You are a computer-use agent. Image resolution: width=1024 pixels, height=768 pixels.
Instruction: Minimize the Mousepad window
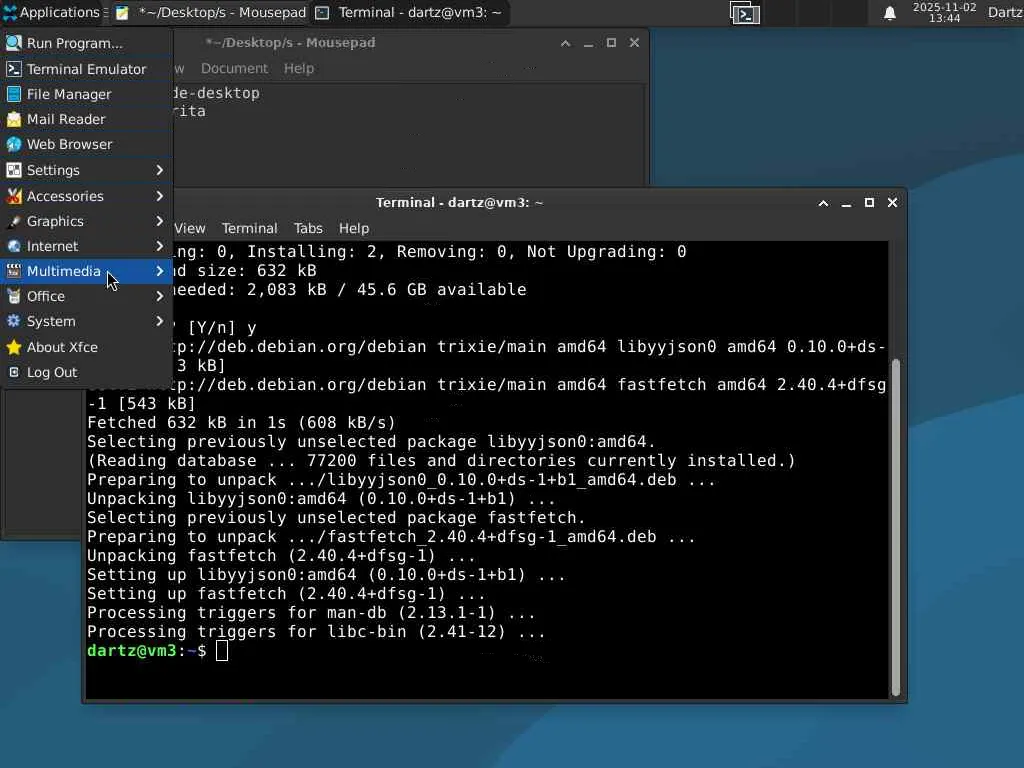tap(588, 43)
